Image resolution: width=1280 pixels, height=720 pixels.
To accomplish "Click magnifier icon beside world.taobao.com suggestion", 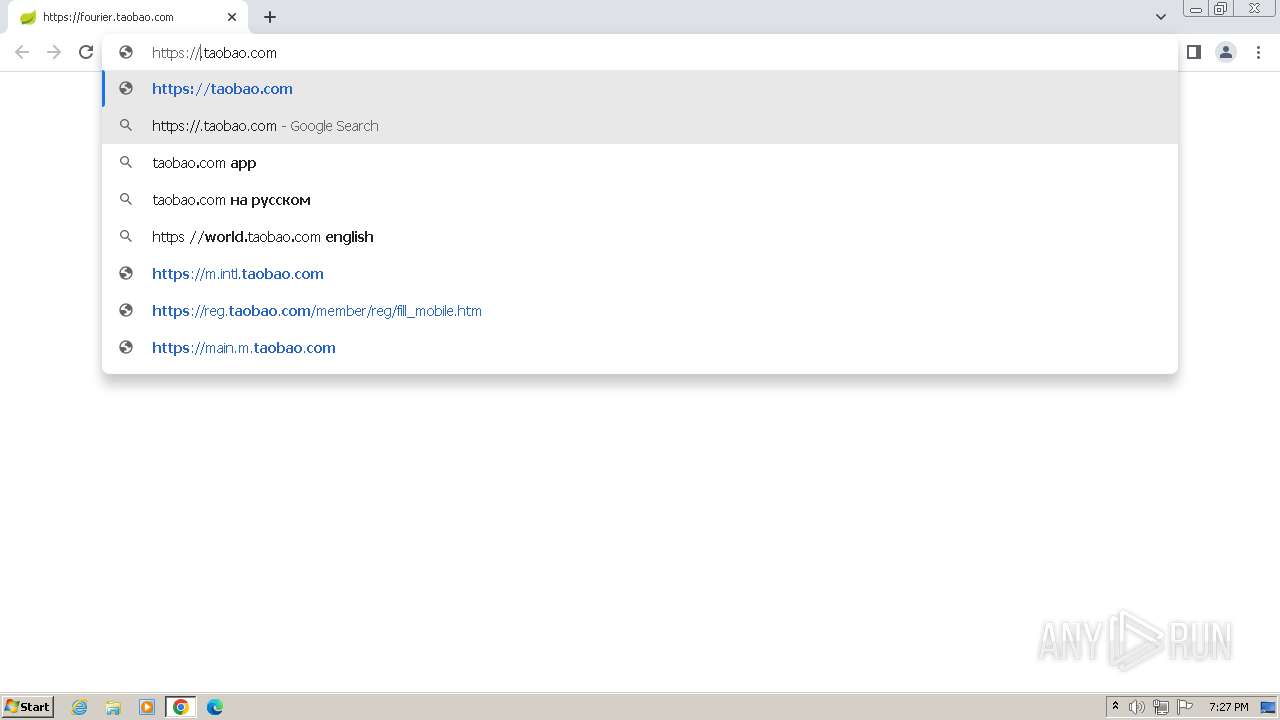I will pos(126,236).
